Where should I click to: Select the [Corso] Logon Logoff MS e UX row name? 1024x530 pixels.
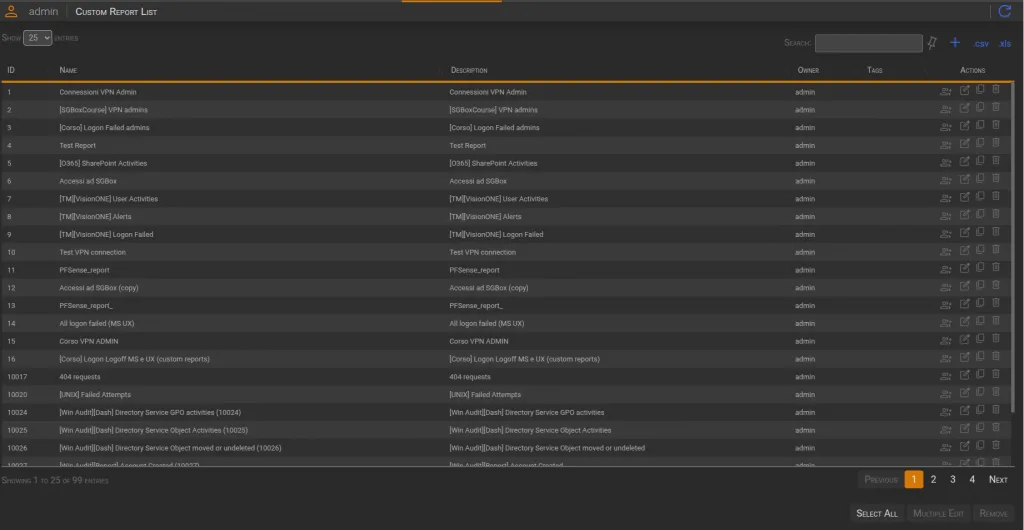(135, 359)
